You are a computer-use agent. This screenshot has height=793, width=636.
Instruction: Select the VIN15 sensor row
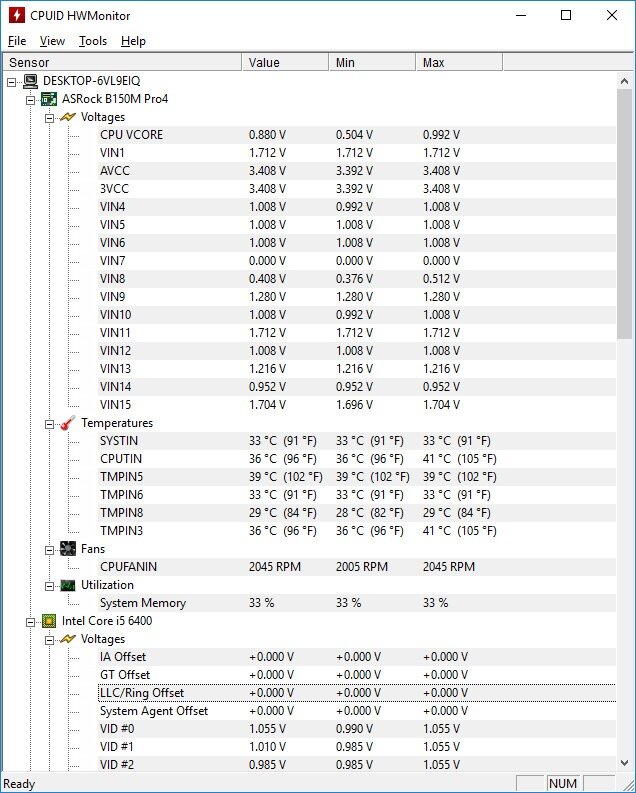point(357,405)
